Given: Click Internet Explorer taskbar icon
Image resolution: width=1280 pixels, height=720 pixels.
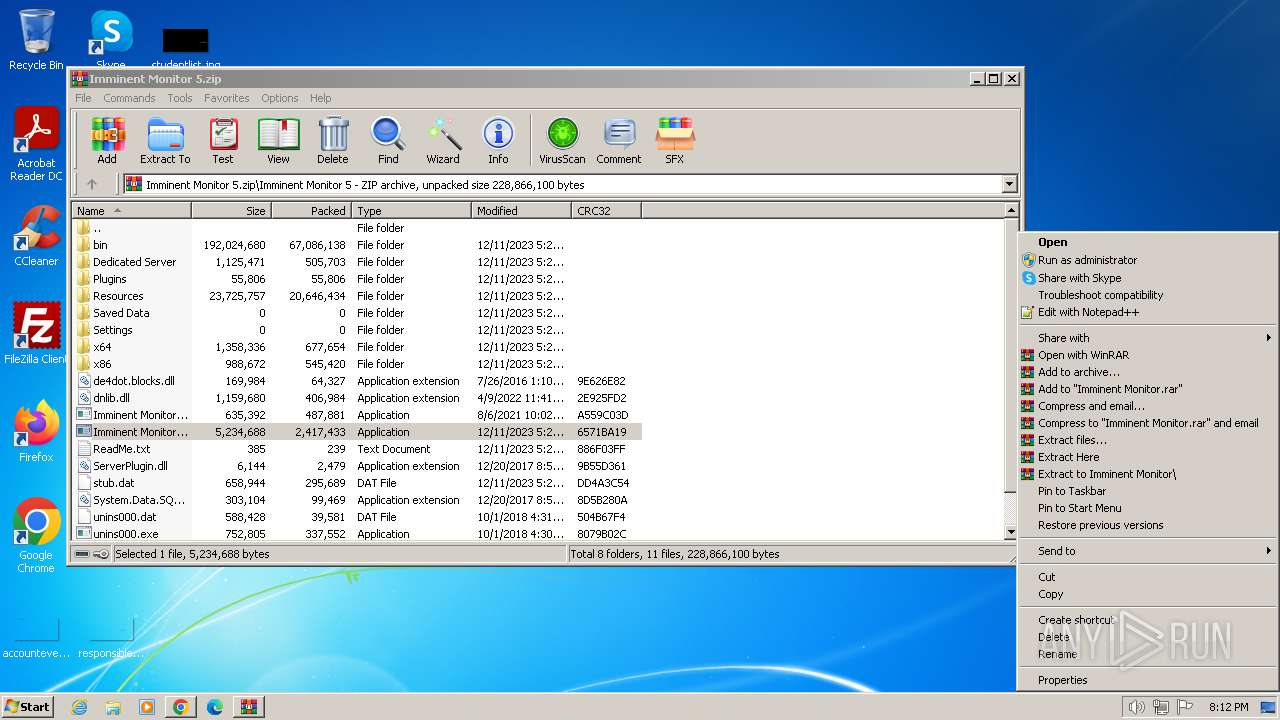Looking at the screenshot, I should pyautogui.click(x=79, y=707).
